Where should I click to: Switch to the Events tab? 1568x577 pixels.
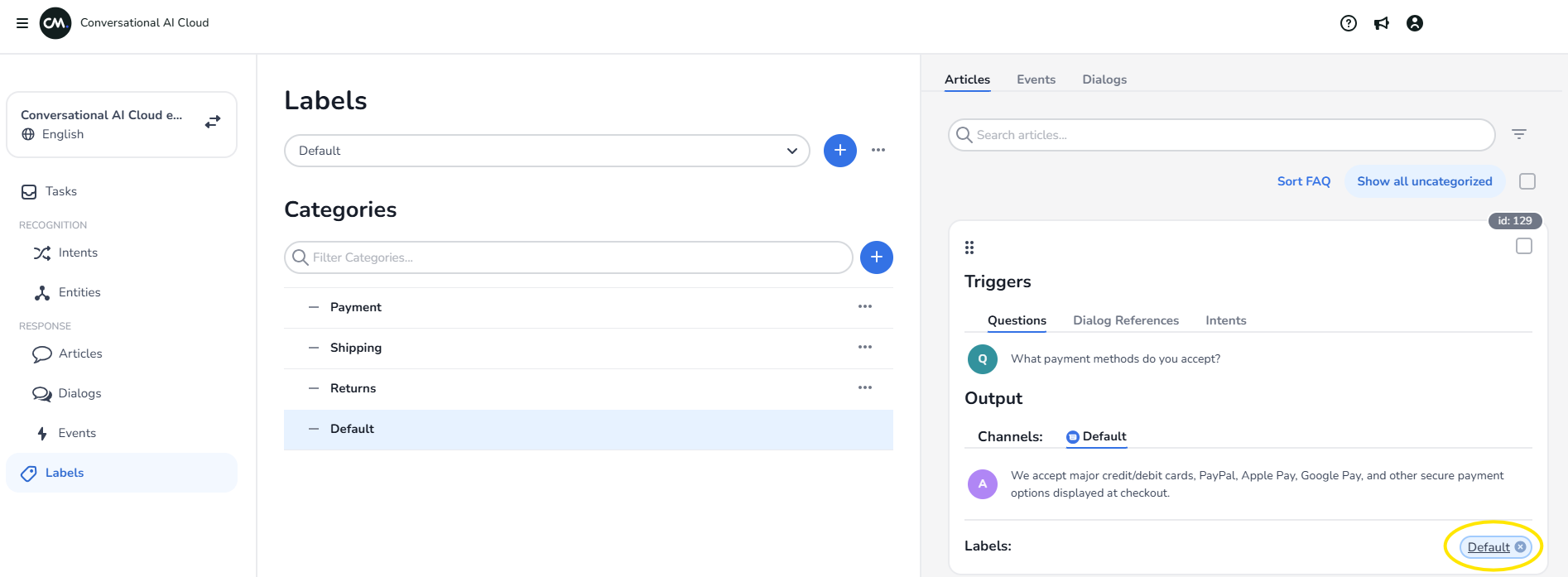pyautogui.click(x=1036, y=79)
